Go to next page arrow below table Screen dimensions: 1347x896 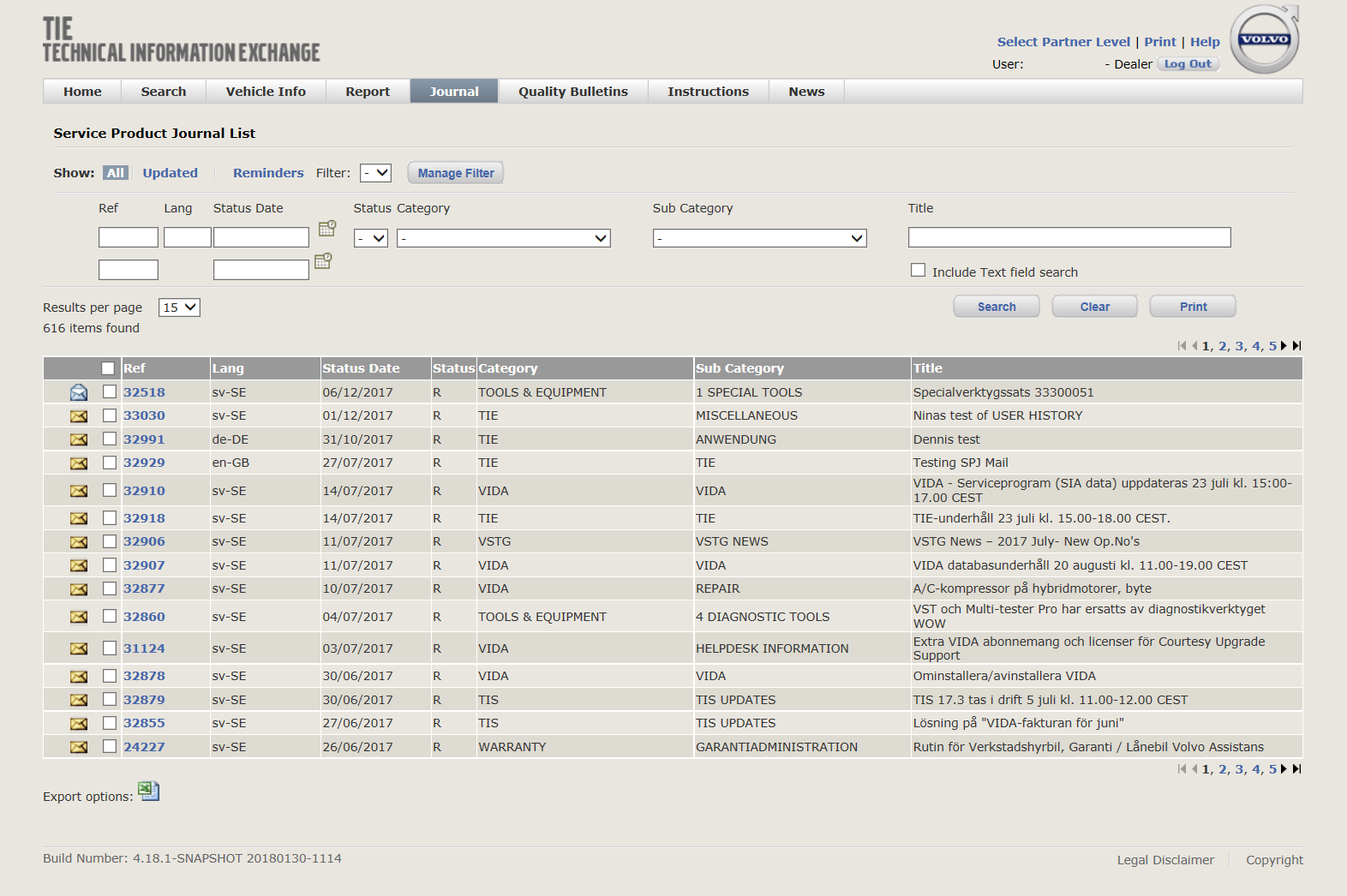click(x=1284, y=769)
